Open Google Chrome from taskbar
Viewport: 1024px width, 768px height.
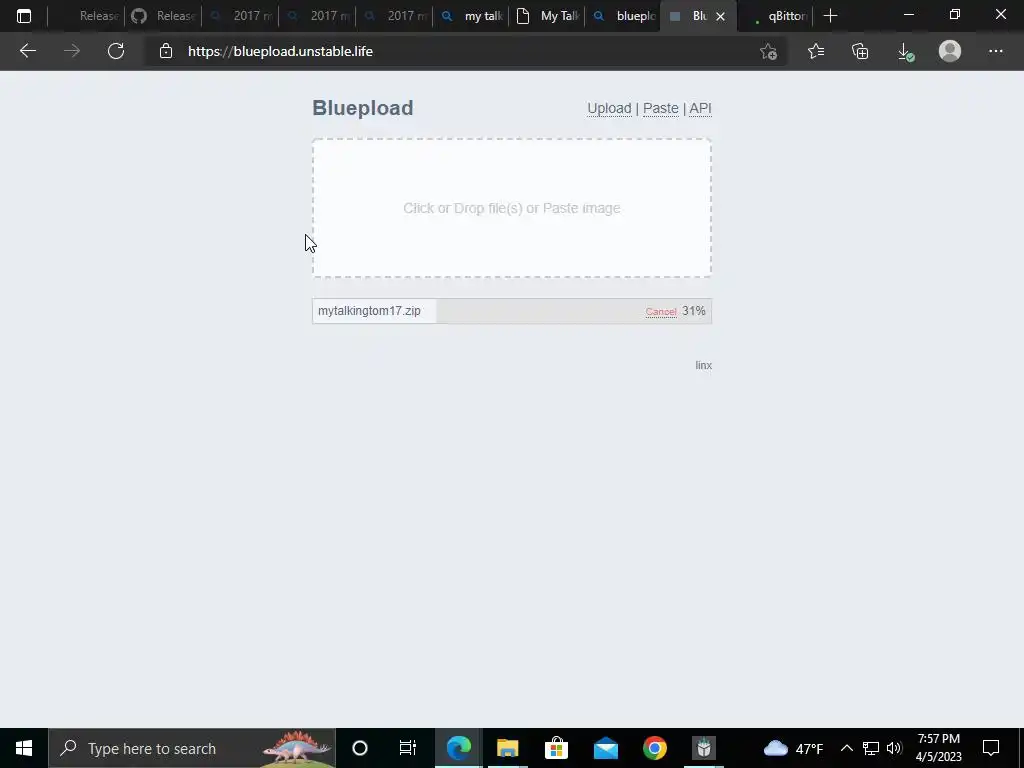[x=654, y=748]
